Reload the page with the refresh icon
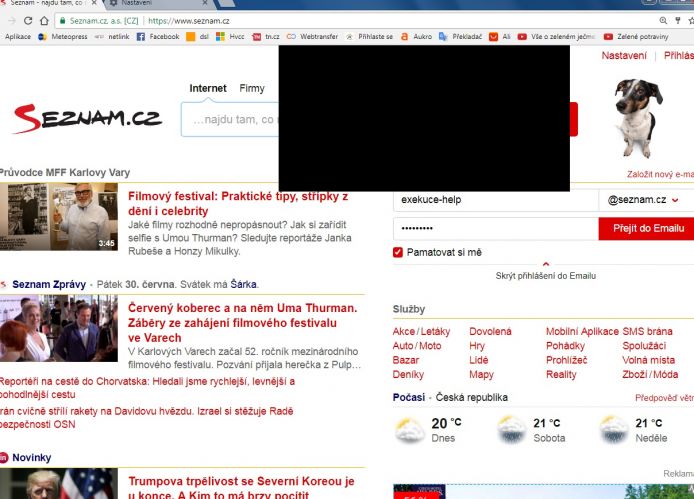The height and width of the screenshot is (499, 694). (x=28, y=21)
